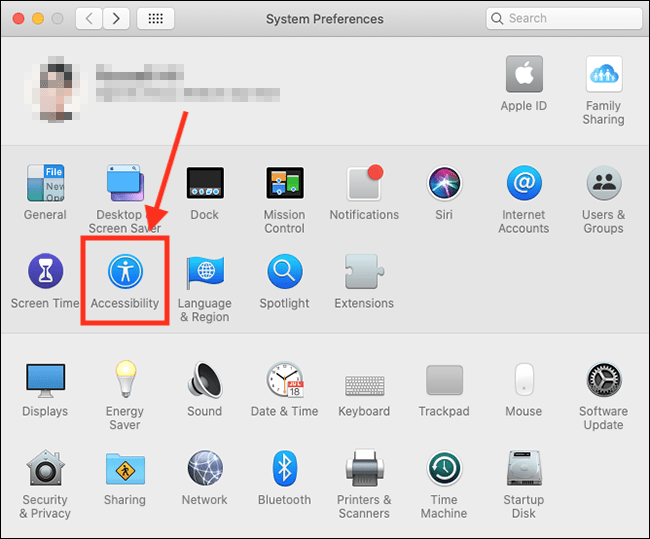This screenshot has width=650, height=539.
Task: Click the Show All grid button
Action: click(155, 18)
